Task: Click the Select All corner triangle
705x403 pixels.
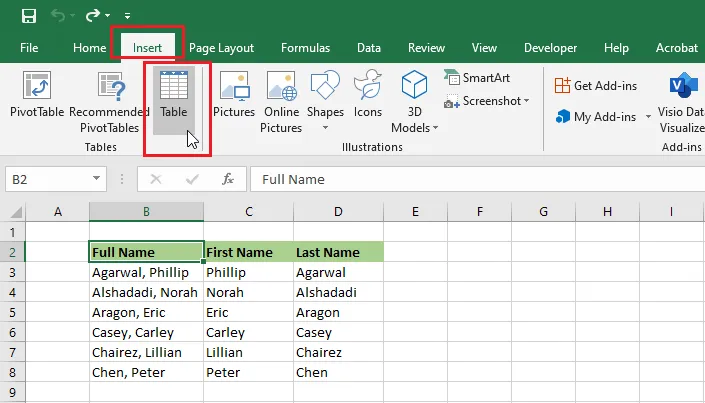Action: tap(16, 211)
